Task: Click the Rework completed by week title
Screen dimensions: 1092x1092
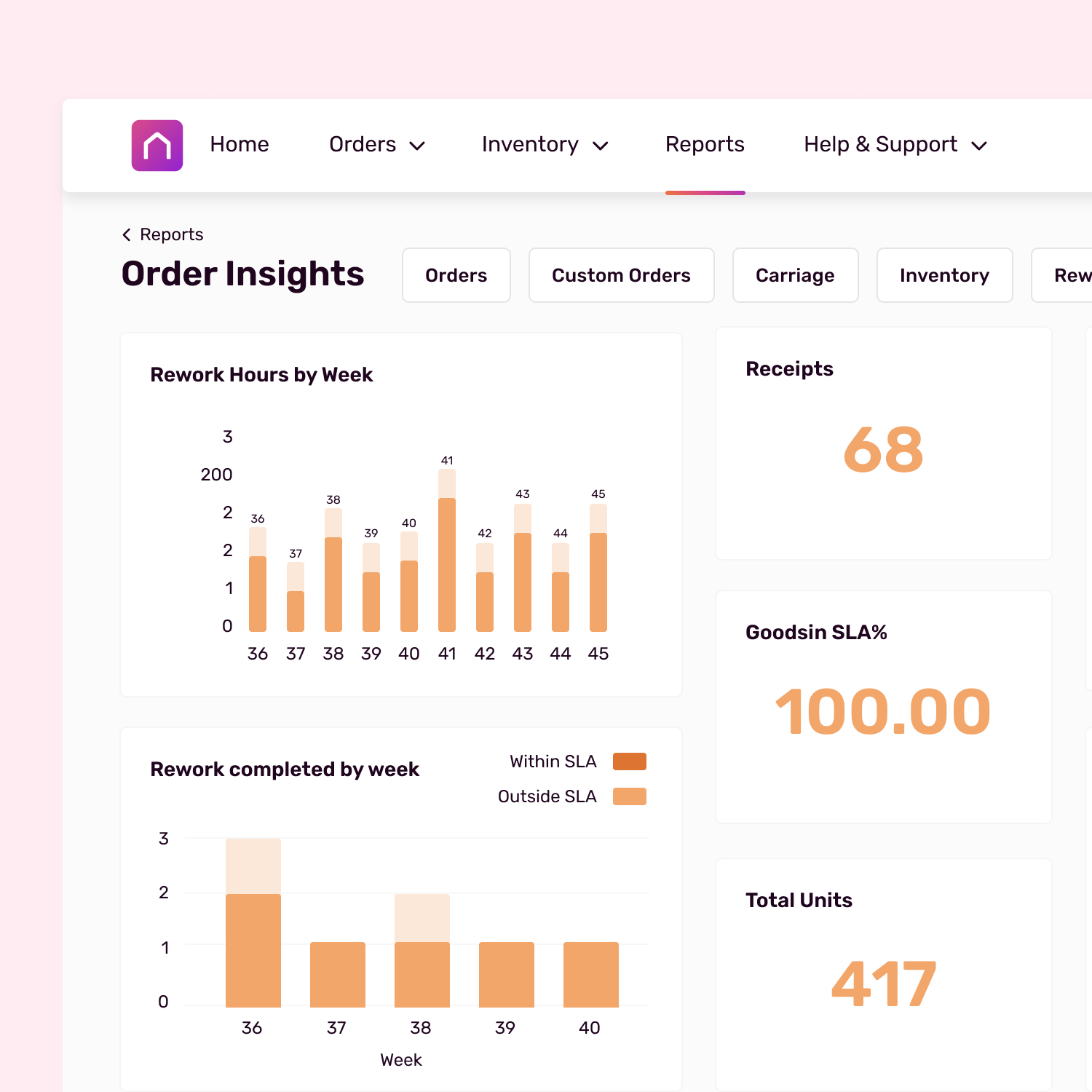Action: tap(285, 769)
